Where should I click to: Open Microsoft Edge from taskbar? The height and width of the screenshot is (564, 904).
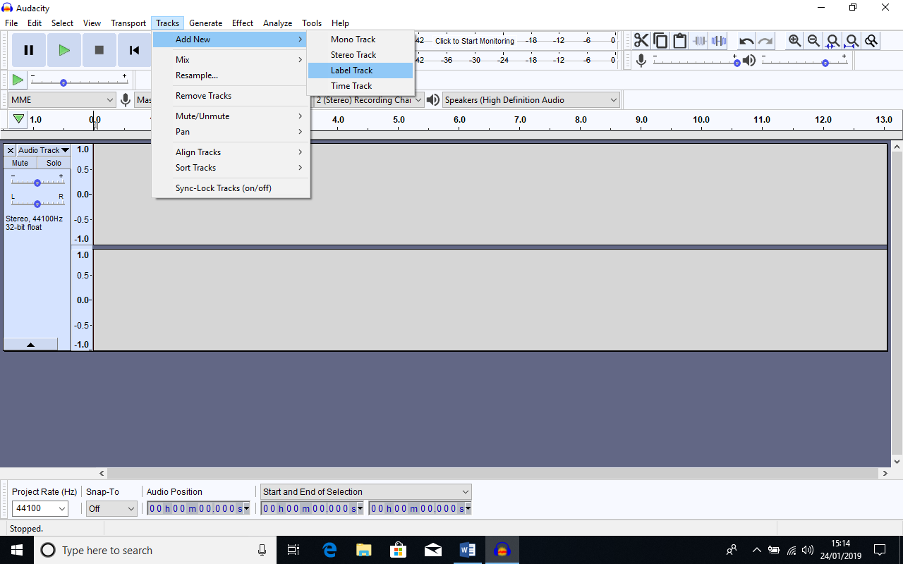point(329,550)
